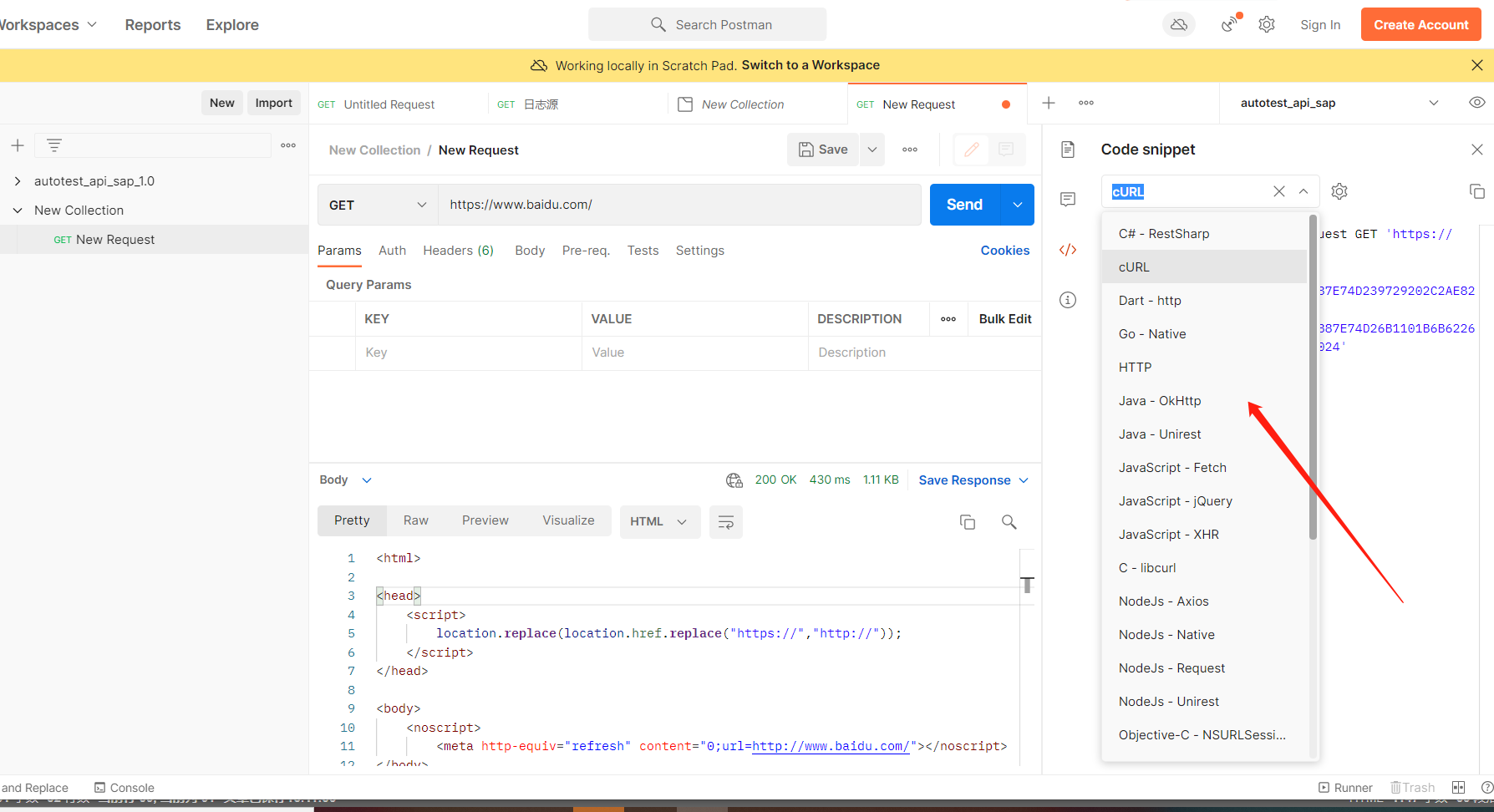Image resolution: width=1494 pixels, height=812 pixels.
Task: Copy the code snippet to clipboard
Action: point(1476,191)
